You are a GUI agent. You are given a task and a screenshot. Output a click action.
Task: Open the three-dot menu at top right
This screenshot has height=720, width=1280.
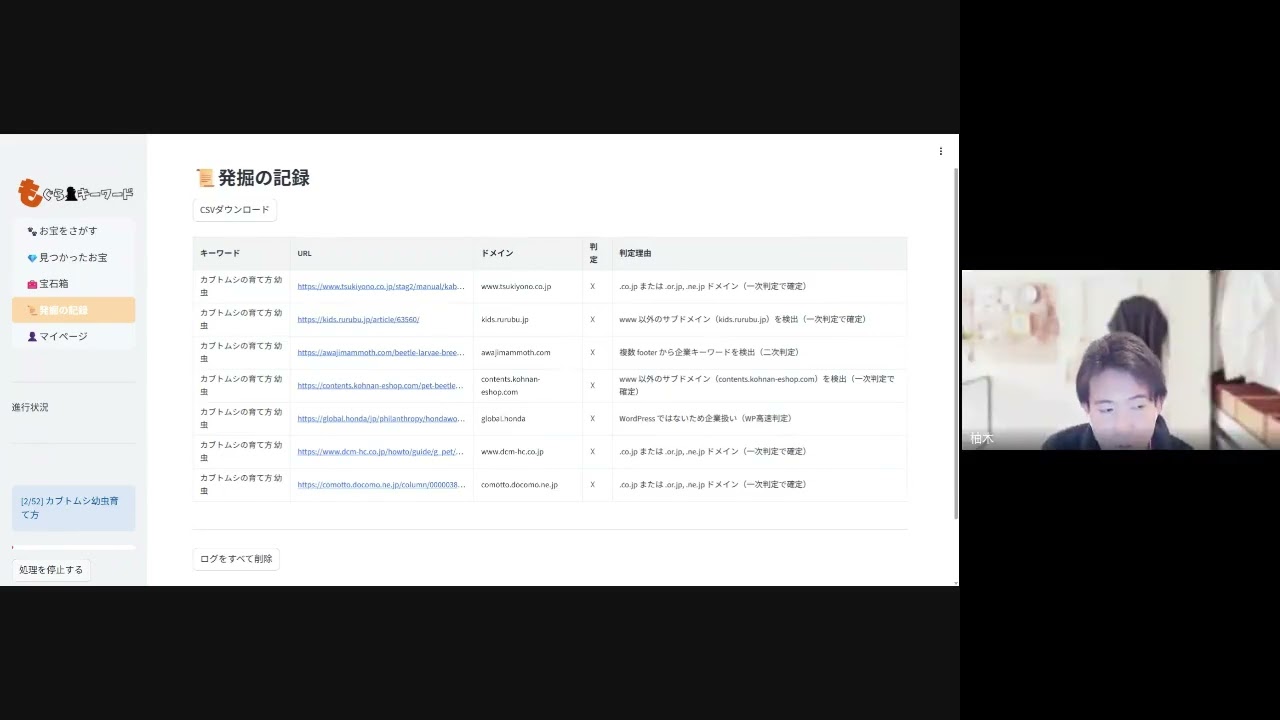[940, 152]
